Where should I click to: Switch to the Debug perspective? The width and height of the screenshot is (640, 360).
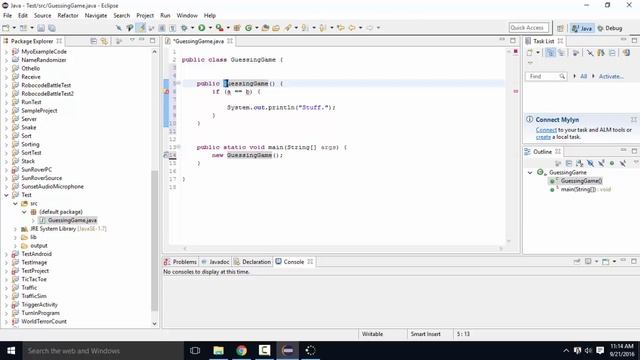(x=609, y=28)
